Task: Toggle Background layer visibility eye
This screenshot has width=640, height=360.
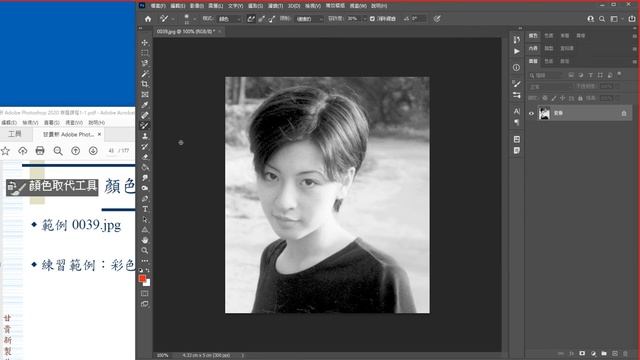Action: 531,113
